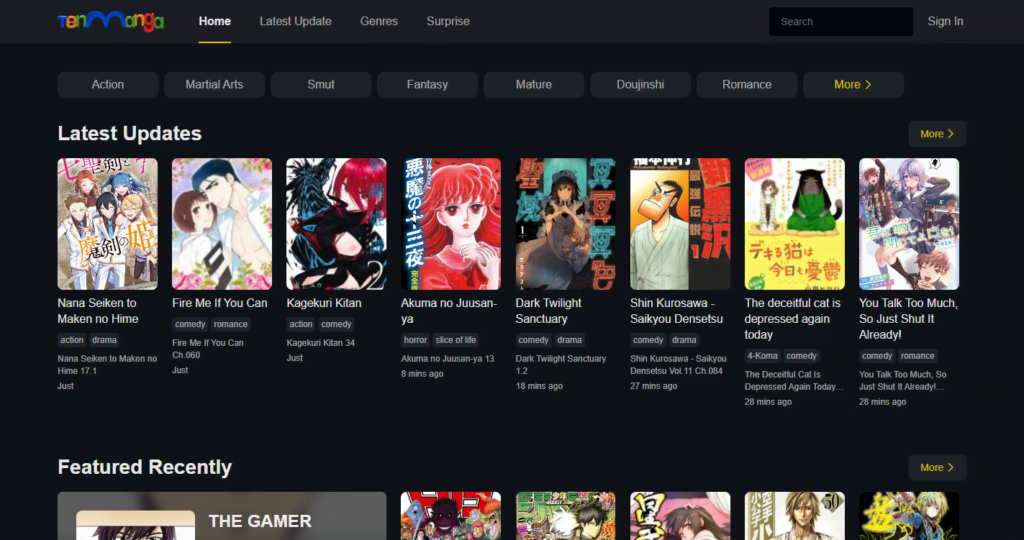
Task: Click action tag under Kagekuri Kitan
Action: [x=301, y=325]
